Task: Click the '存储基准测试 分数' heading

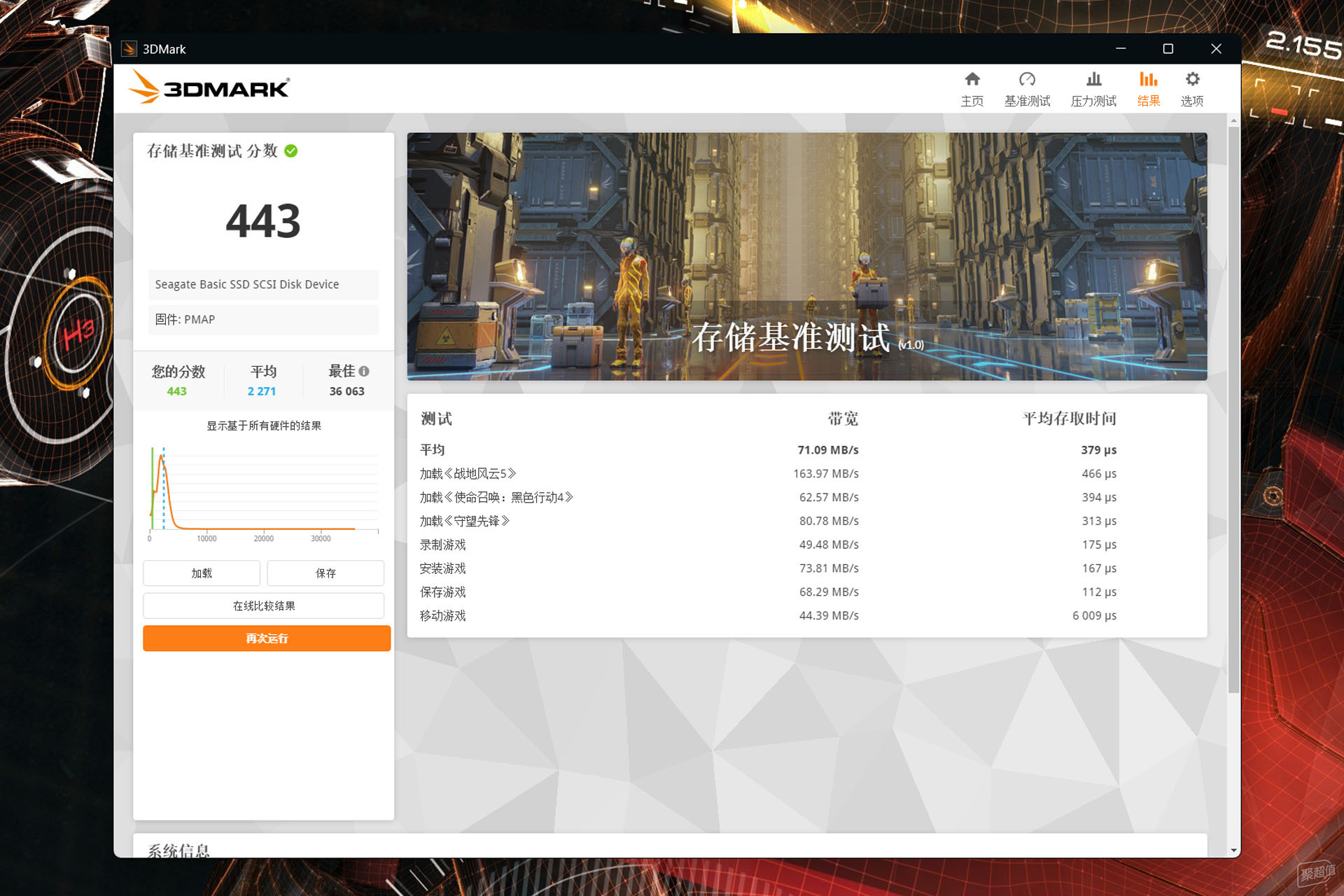Action: pos(212,150)
